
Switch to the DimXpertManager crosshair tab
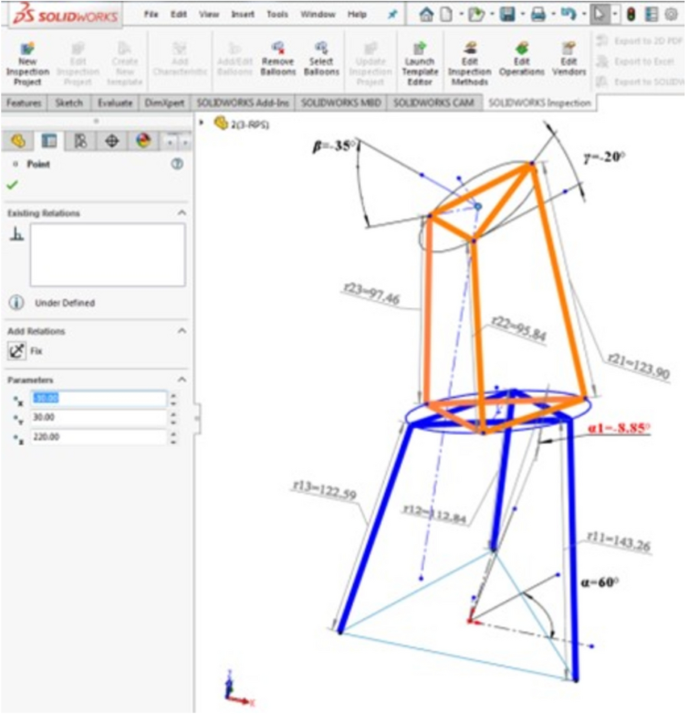112,141
